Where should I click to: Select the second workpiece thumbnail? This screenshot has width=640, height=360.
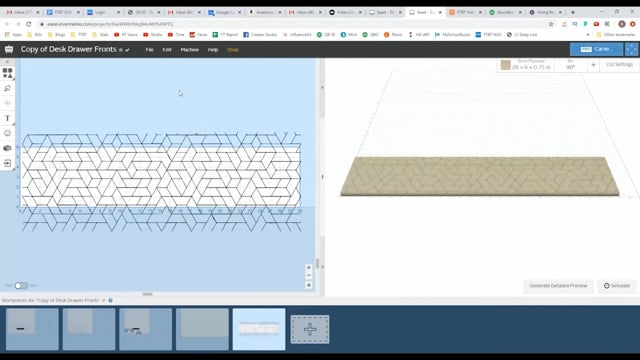[89, 329]
